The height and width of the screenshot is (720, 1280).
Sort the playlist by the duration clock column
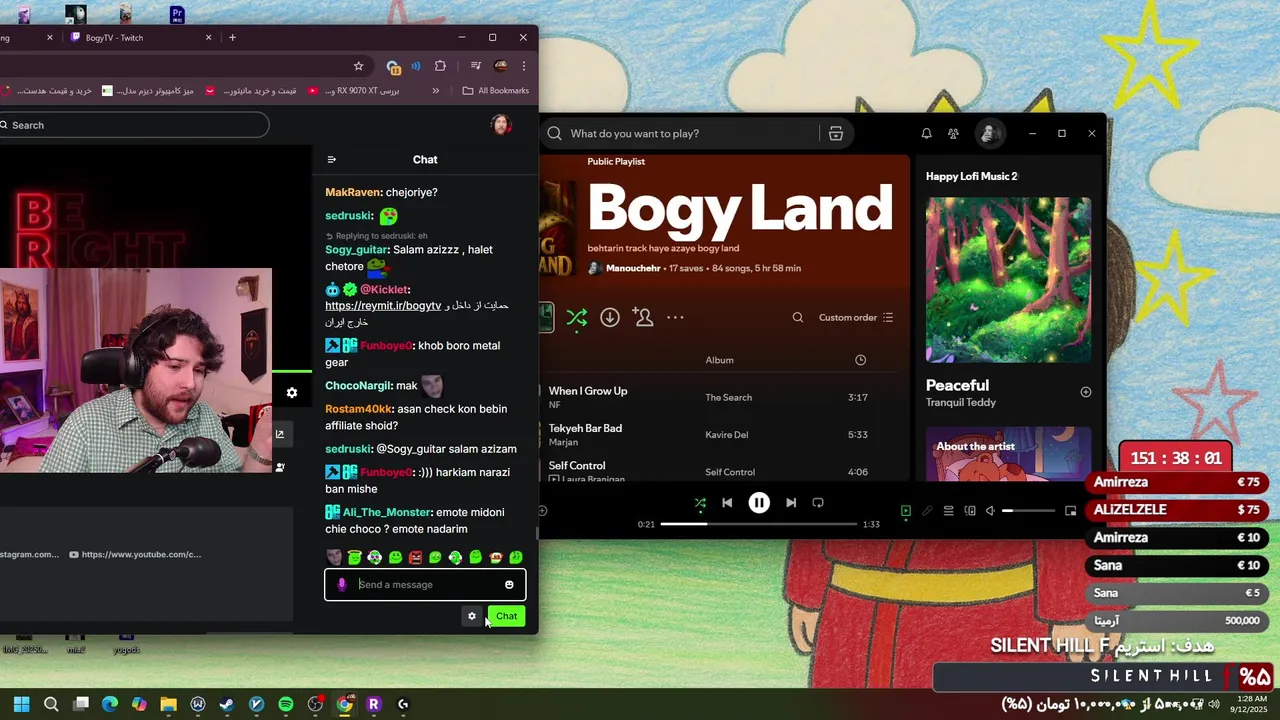click(x=861, y=360)
